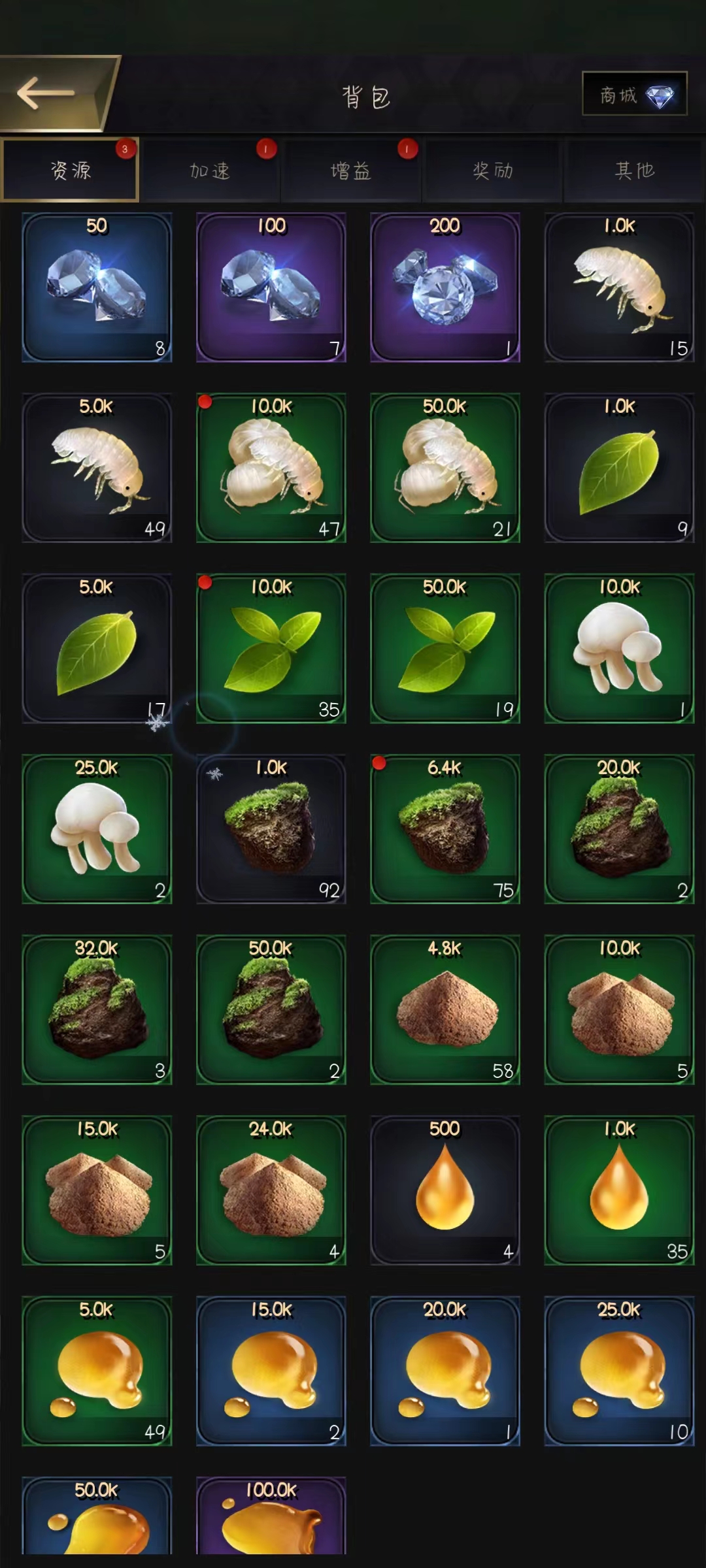Select the 50 diamonds item

pyautogui.click(x=97, y=287)
